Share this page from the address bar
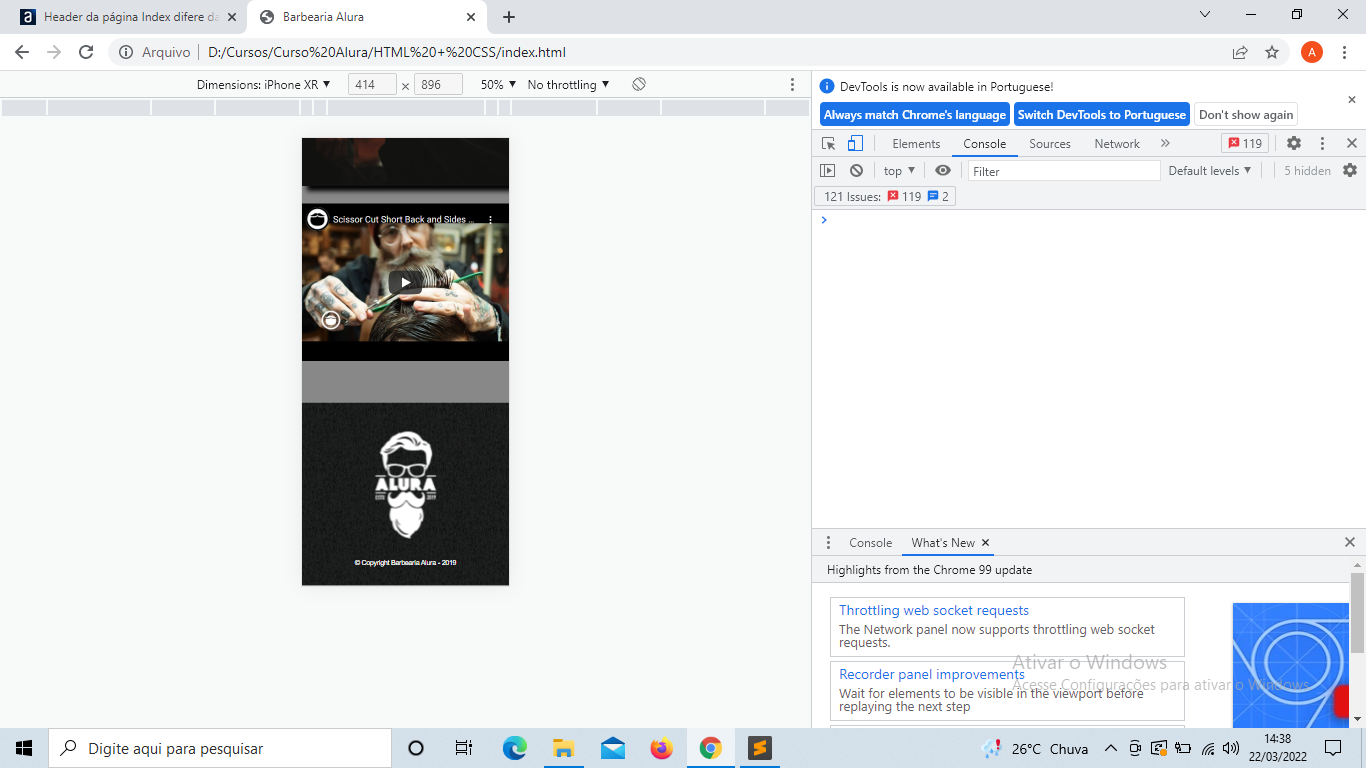Image resolution: width=1366 pixels, height=768 pixels. click(1240, 52)
